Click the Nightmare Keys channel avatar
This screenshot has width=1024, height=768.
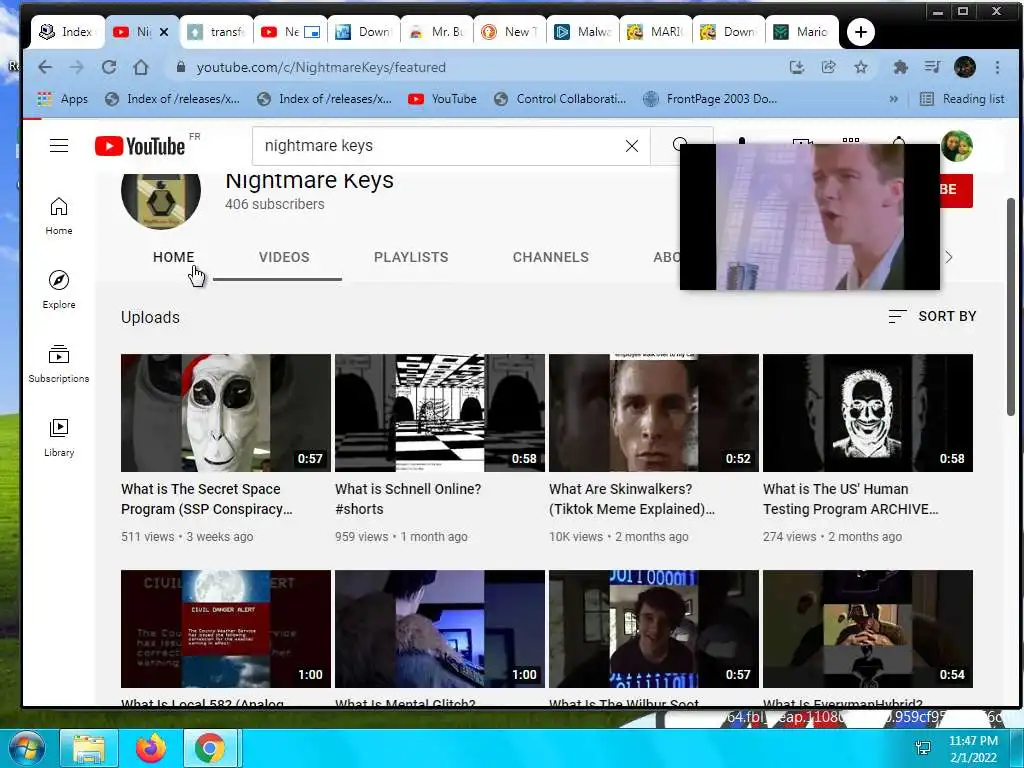[x=161, y=201]
